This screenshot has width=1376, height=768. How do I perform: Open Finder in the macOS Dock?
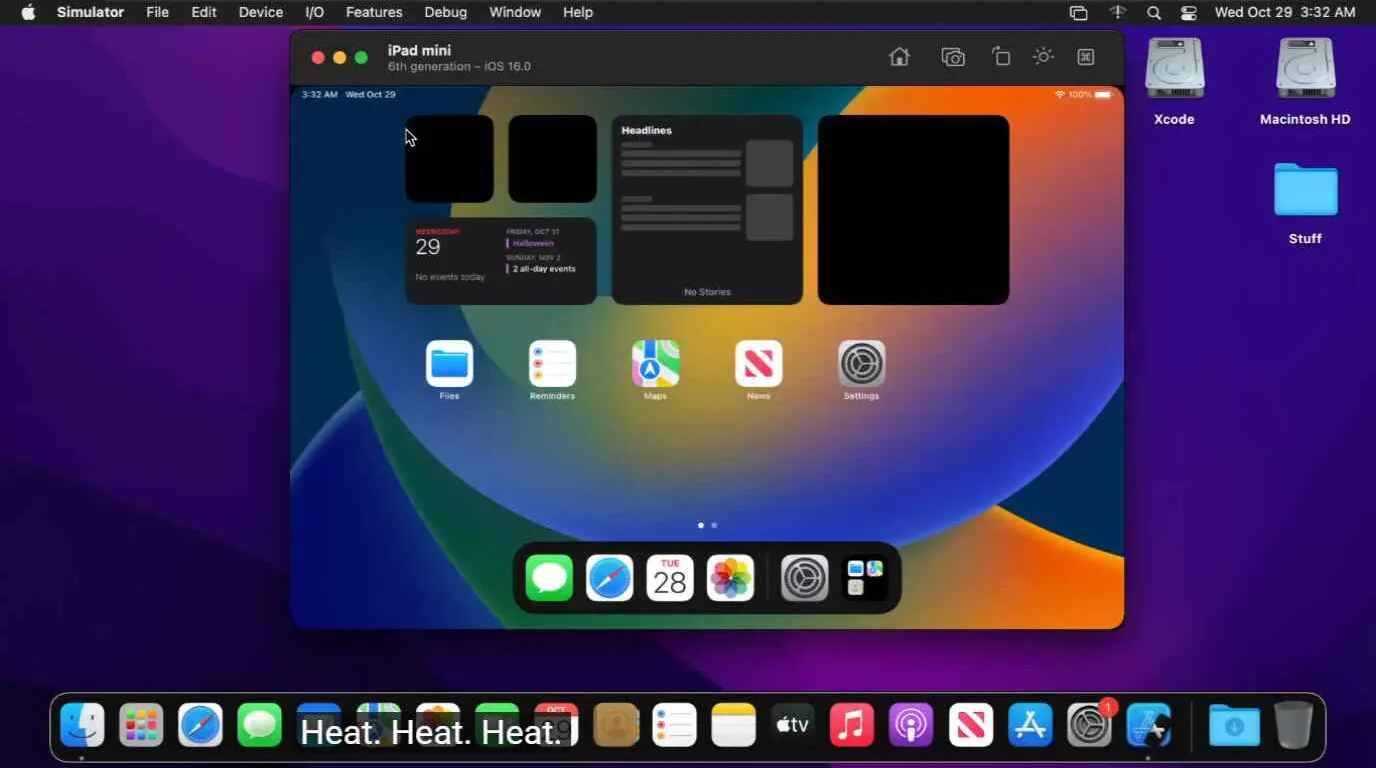(82, 725)
